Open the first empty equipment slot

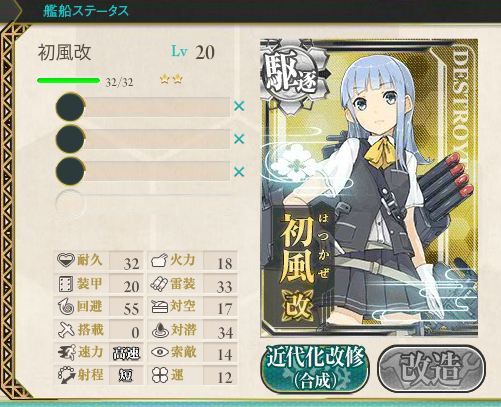click(x=143, y=107)
